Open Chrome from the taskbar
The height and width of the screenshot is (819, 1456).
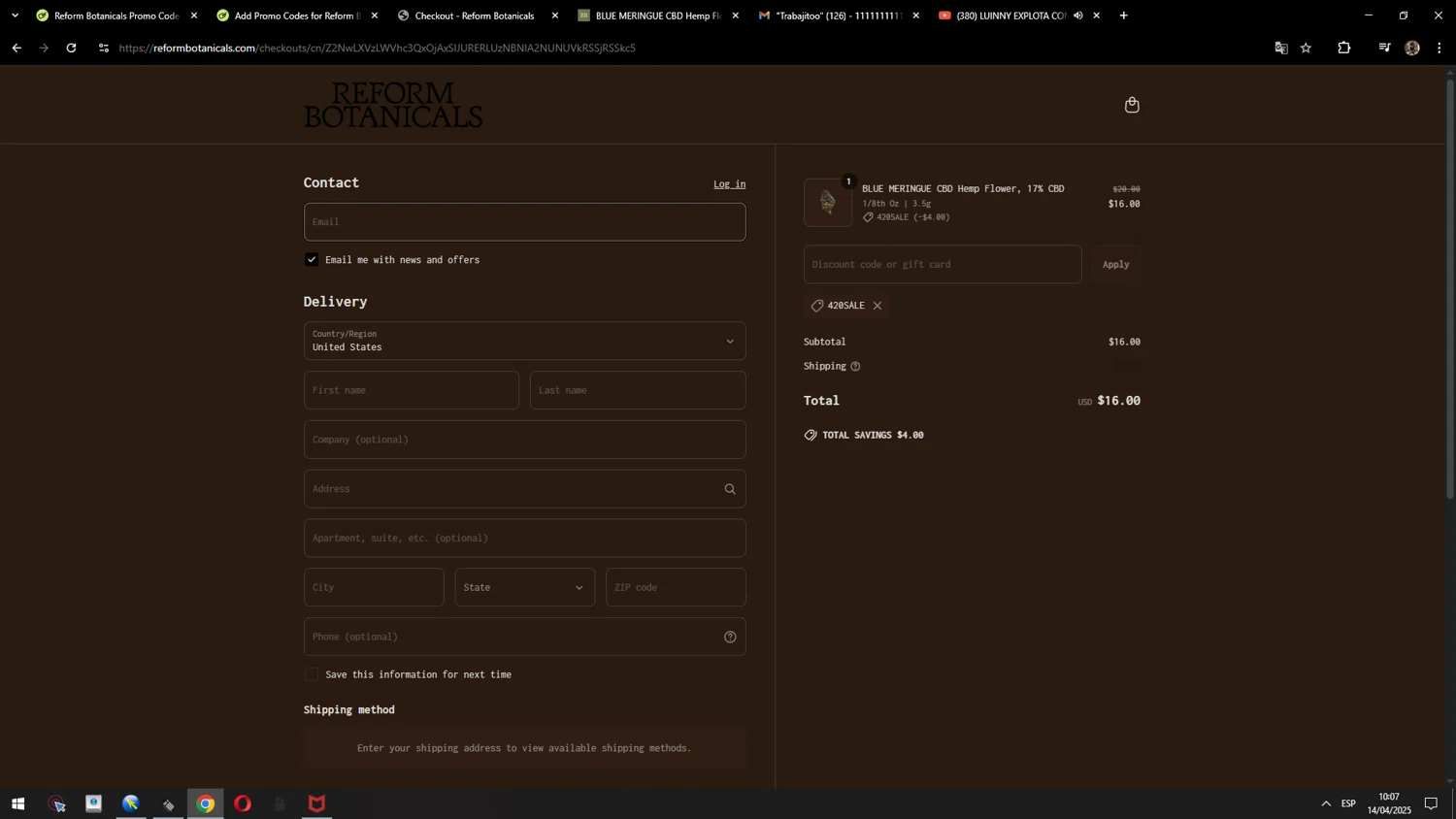pos(206,804)
